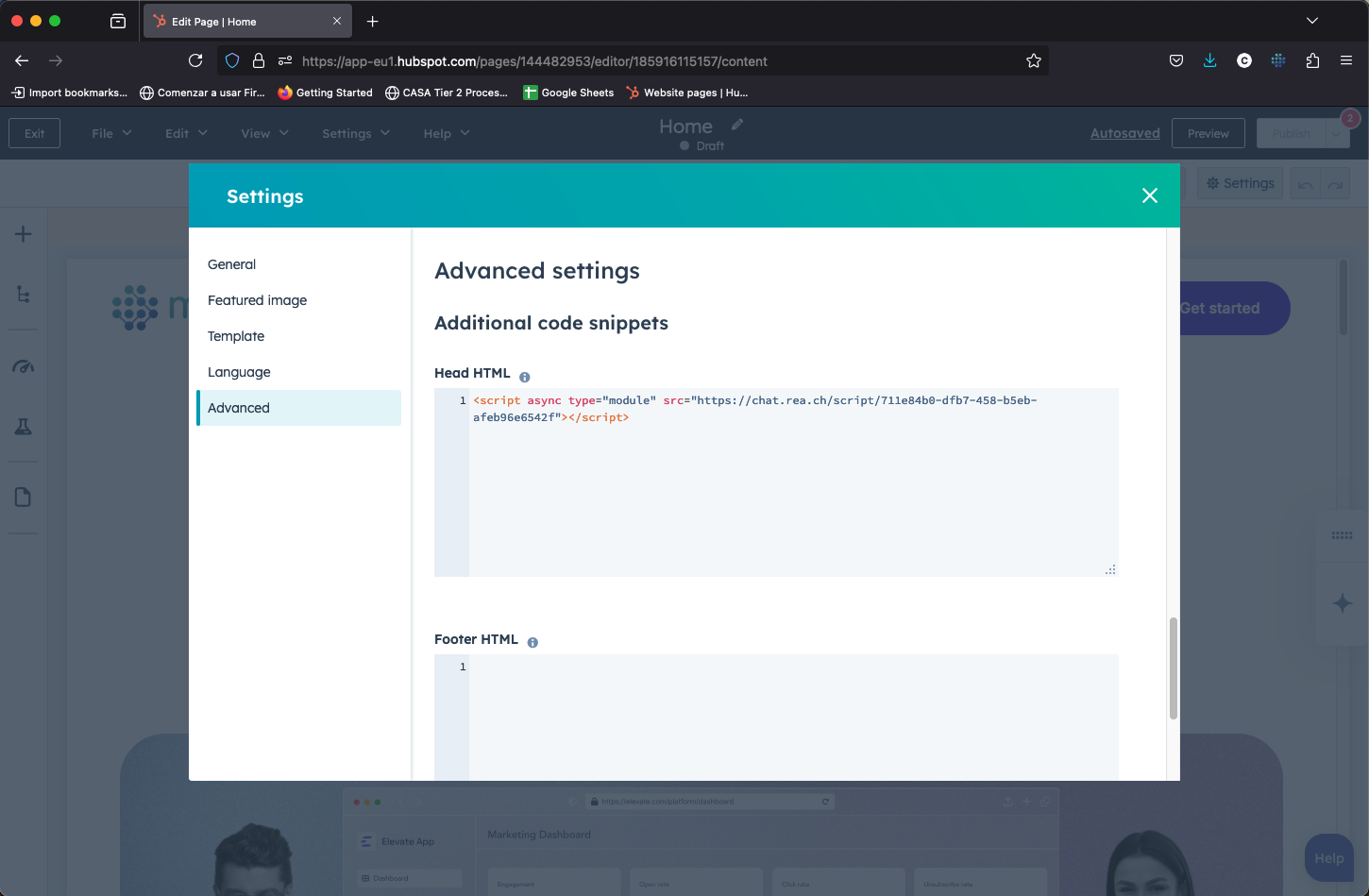Click into the Footer HTML code editor
Image resolution: width=1369 pixels, height=896 pixels.
coord(793,718)
